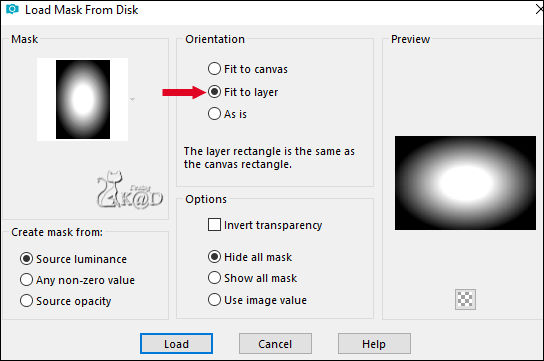Click the PaintShop Pro title bar icon

click(x=12, y=9)
